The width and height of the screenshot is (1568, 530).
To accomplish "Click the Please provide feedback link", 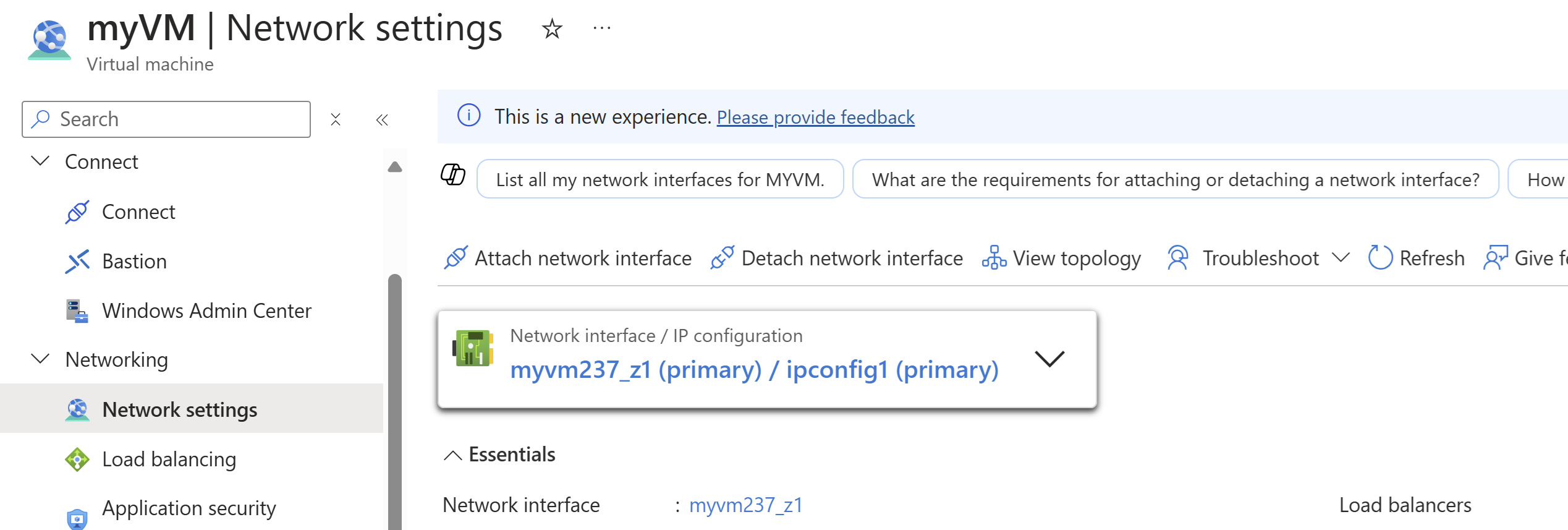I will click(x=815, y=118).
